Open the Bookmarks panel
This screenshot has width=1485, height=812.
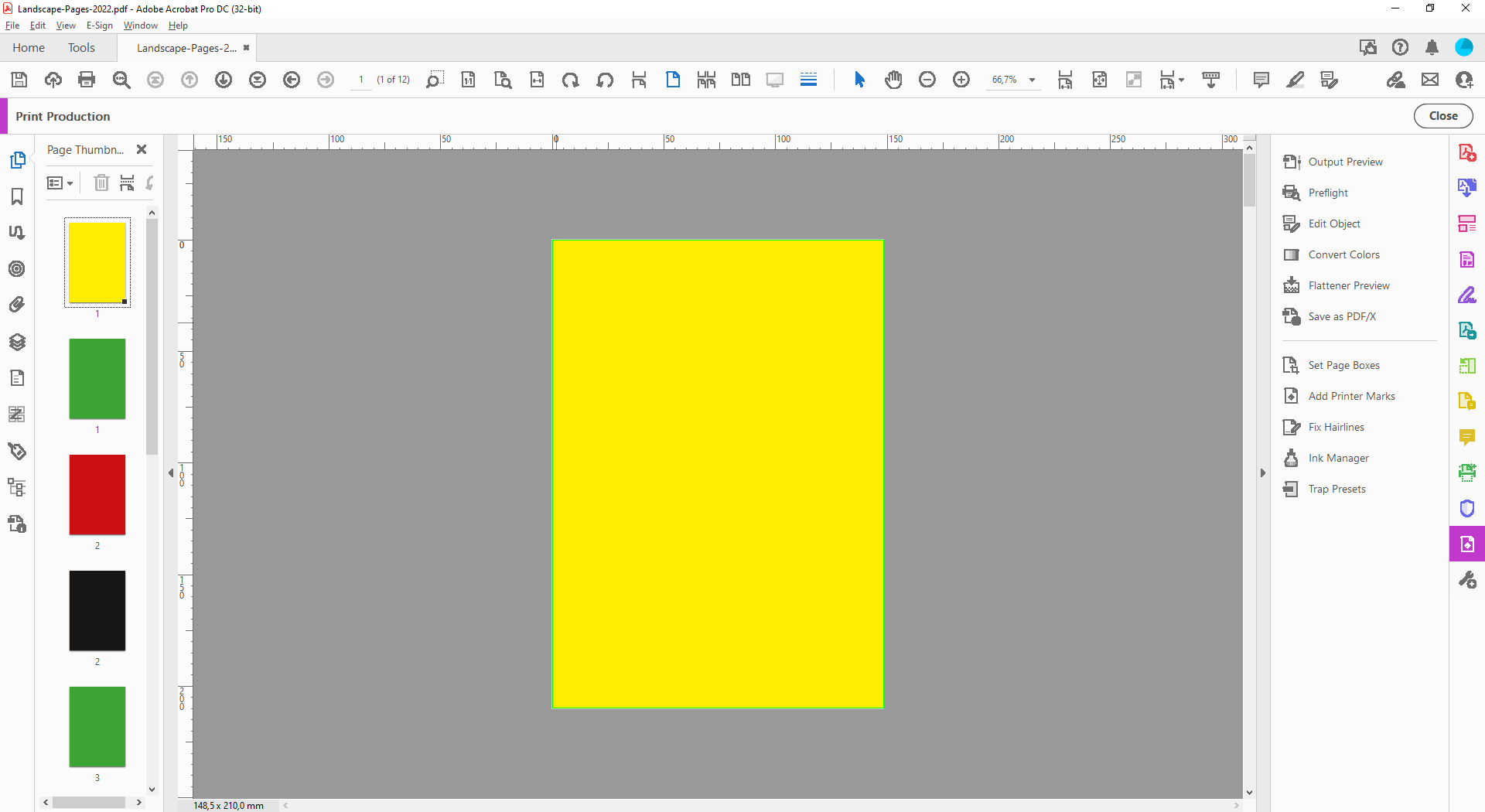pos(17,197)
